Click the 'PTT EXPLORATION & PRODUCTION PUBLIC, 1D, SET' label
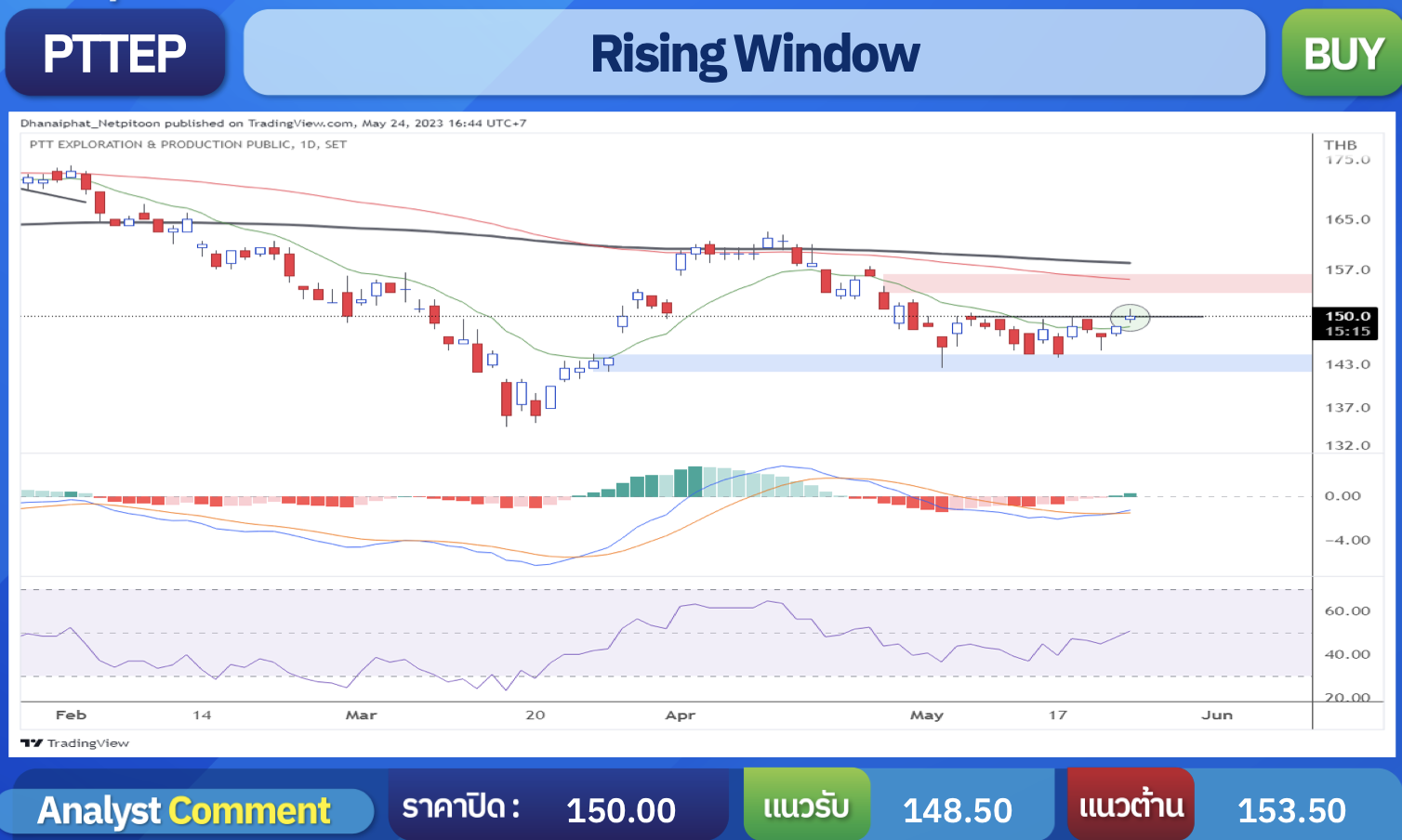The height and width of the screenshot is (840, 1402). tap(188, 144)
